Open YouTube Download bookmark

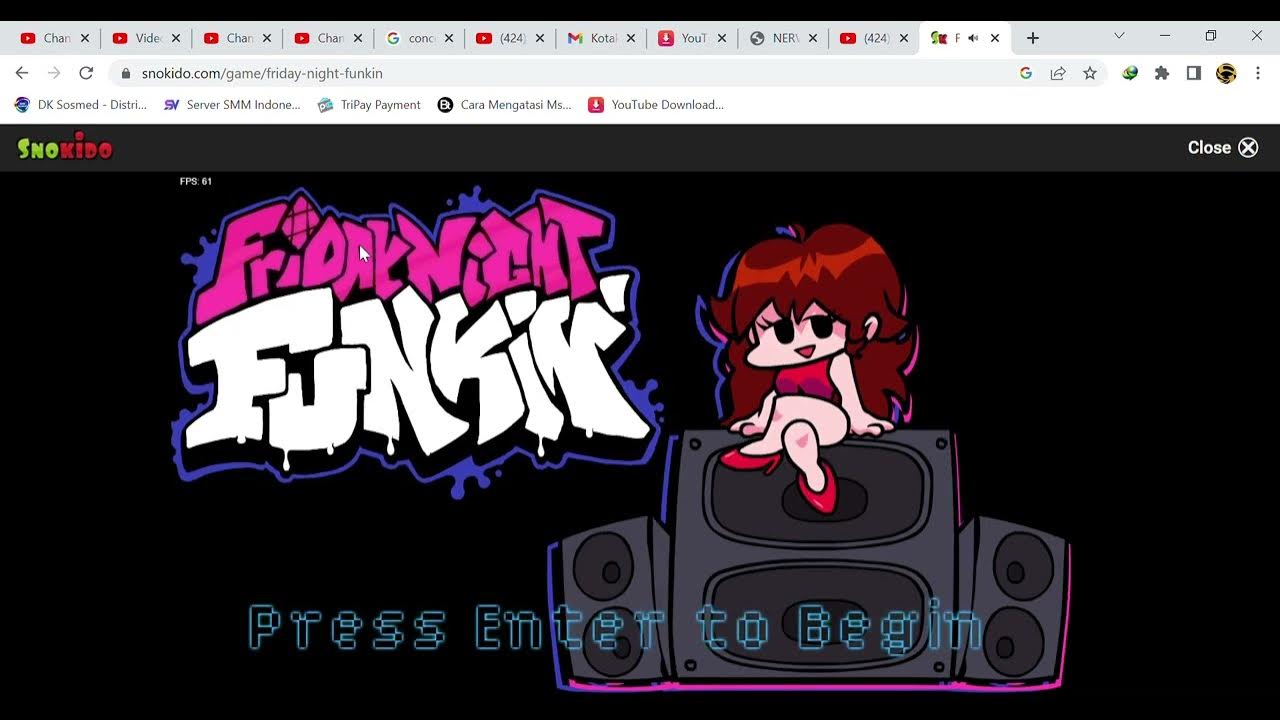pyautogui.click(x=656, y=105)
